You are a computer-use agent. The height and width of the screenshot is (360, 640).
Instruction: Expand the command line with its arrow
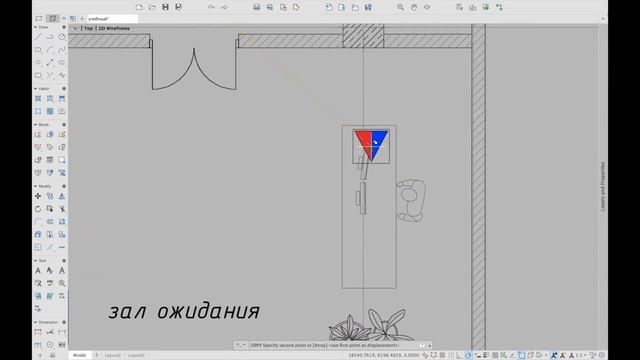click(429, 345)
